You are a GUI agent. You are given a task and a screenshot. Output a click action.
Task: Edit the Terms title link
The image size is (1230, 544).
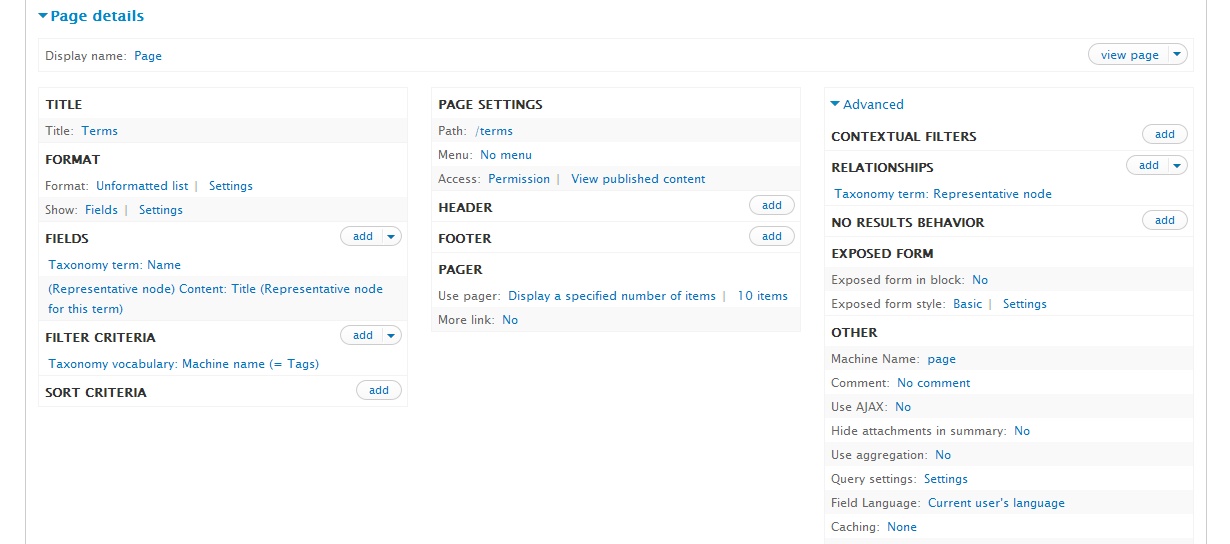[x=100, y=131]
